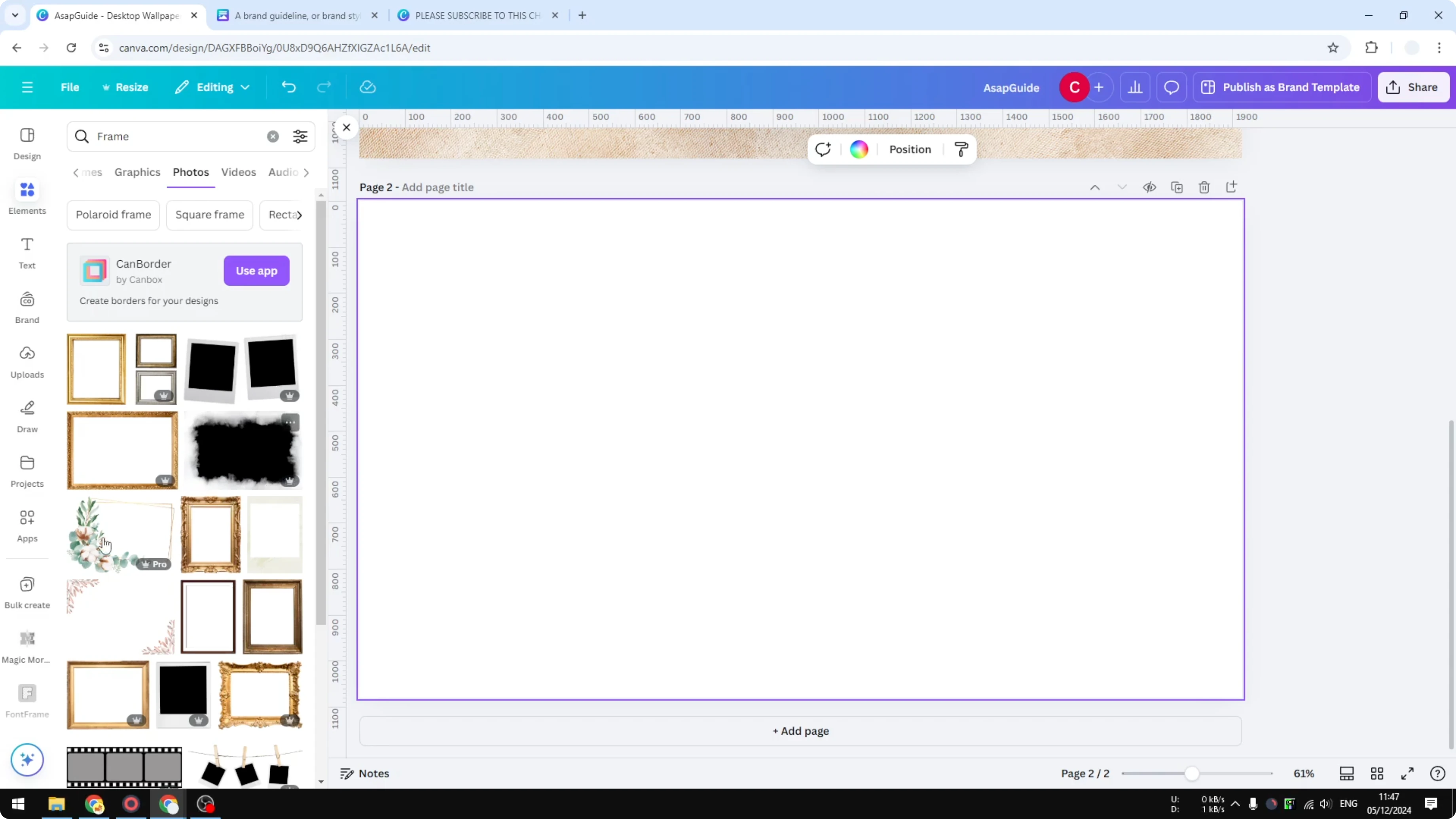
Task: Hide page 2 using the eye icon
Action: click(1150, 186)
